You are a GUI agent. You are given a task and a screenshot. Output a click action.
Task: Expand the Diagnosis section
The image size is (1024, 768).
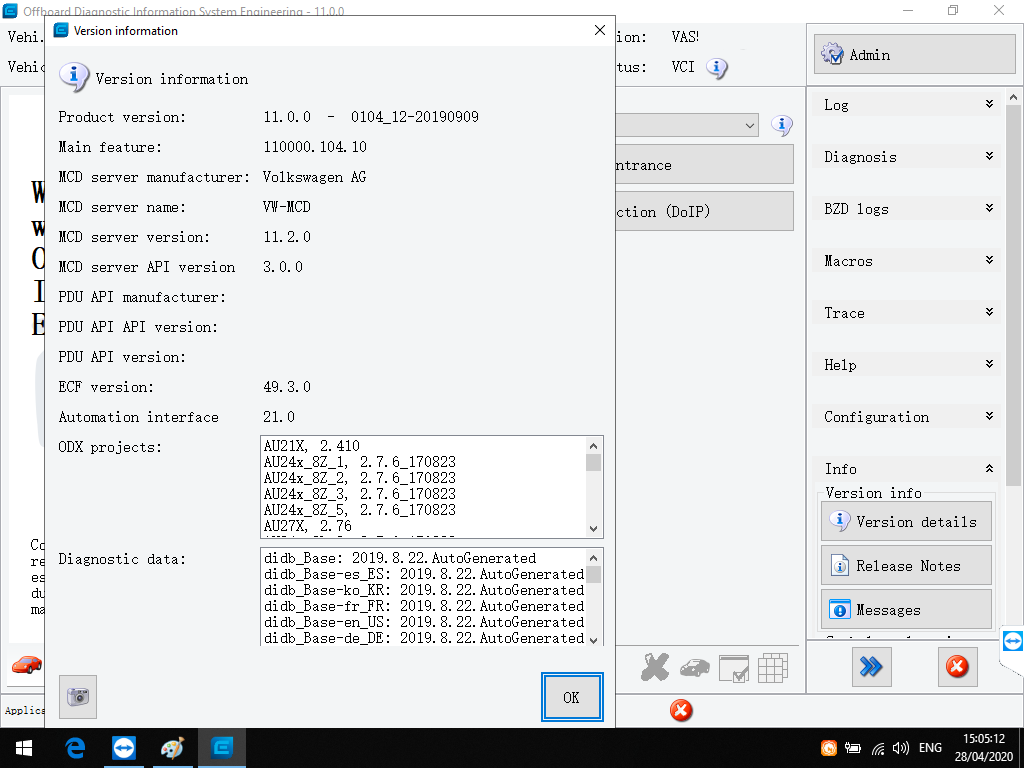906,157
